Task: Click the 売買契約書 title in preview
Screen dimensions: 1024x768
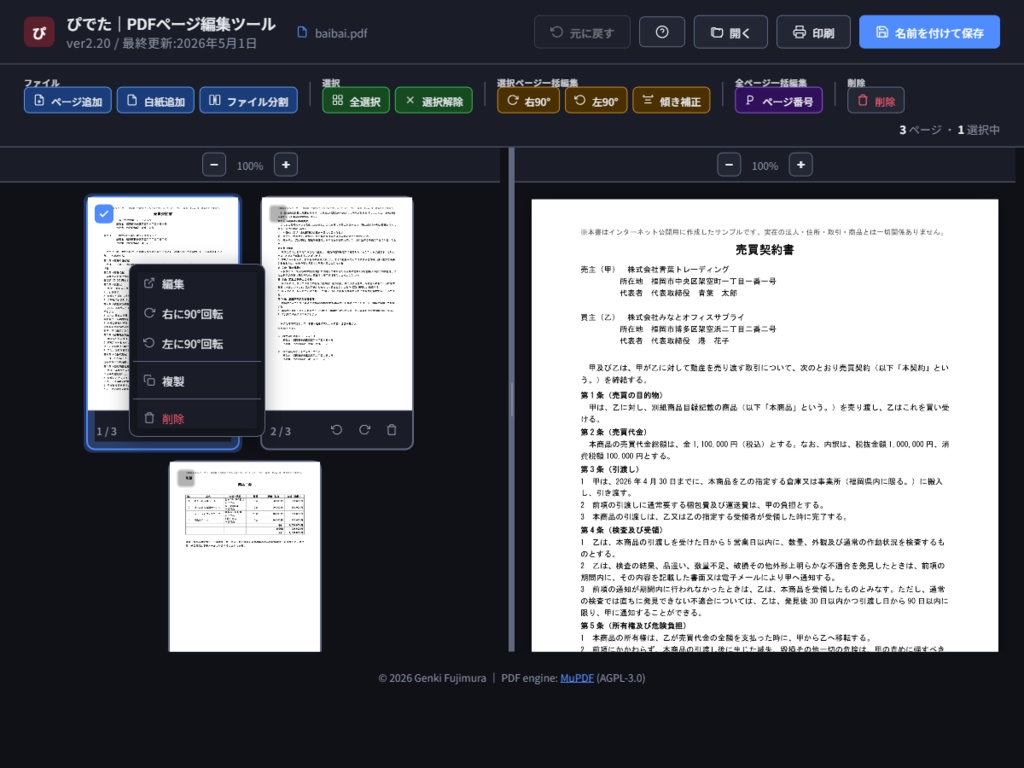Action: tap(764, 249)
